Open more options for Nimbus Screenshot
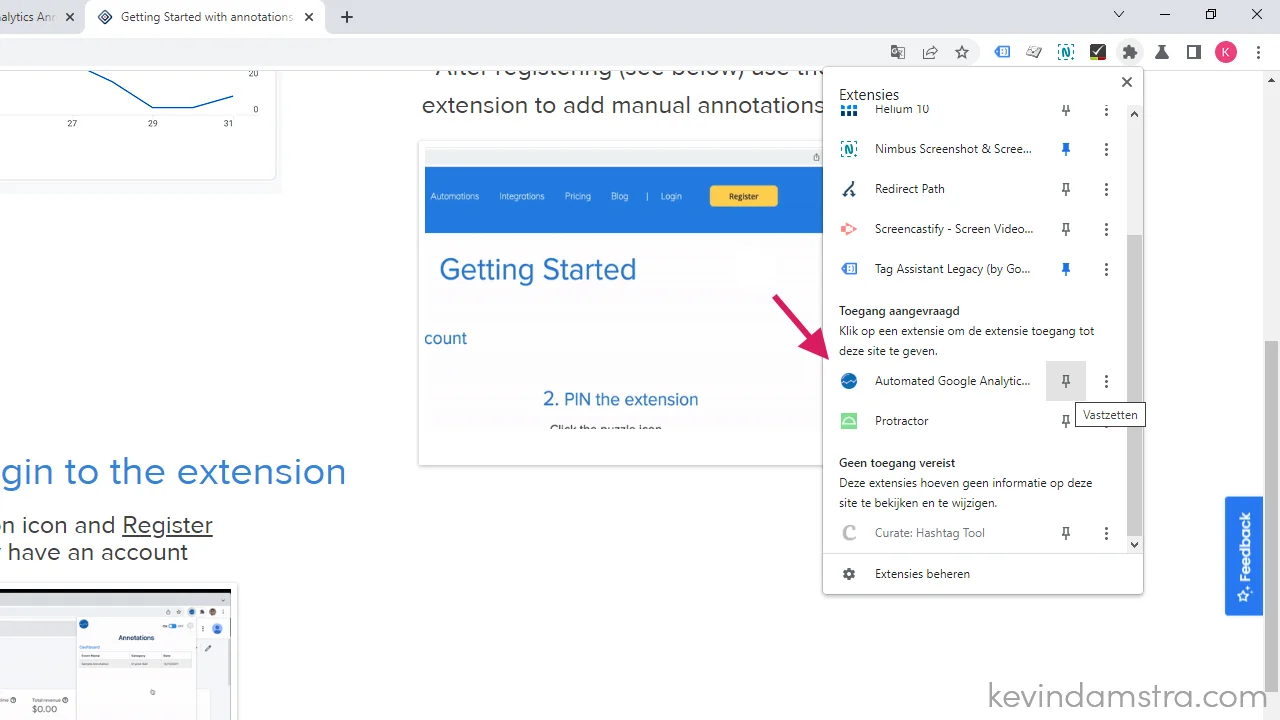 (x=1106, y=149)
